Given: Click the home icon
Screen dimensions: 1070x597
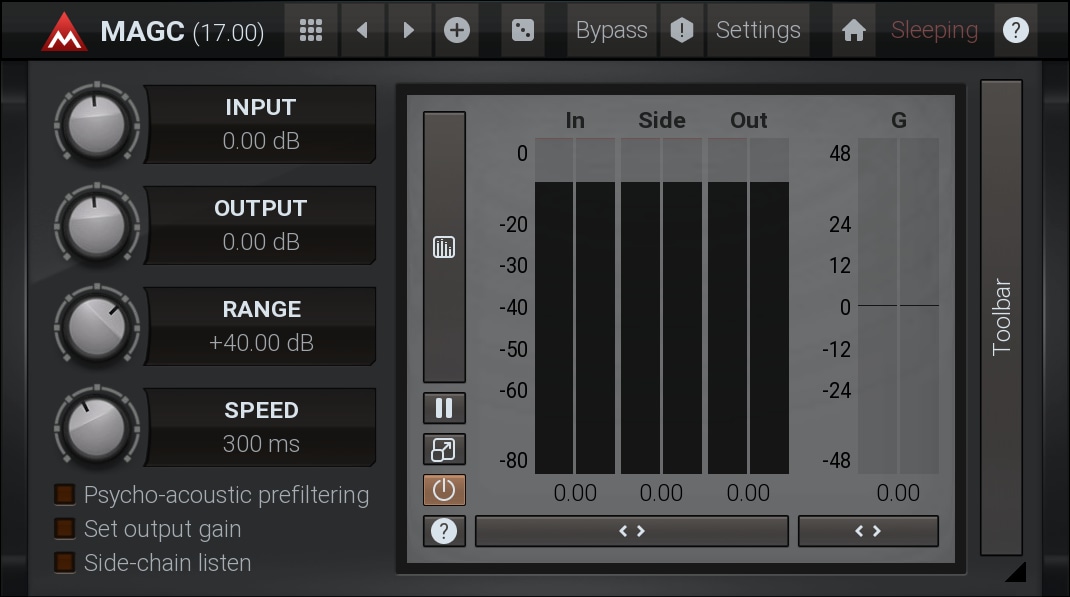Looking at the screenshot, I should [x=853, y=30].
